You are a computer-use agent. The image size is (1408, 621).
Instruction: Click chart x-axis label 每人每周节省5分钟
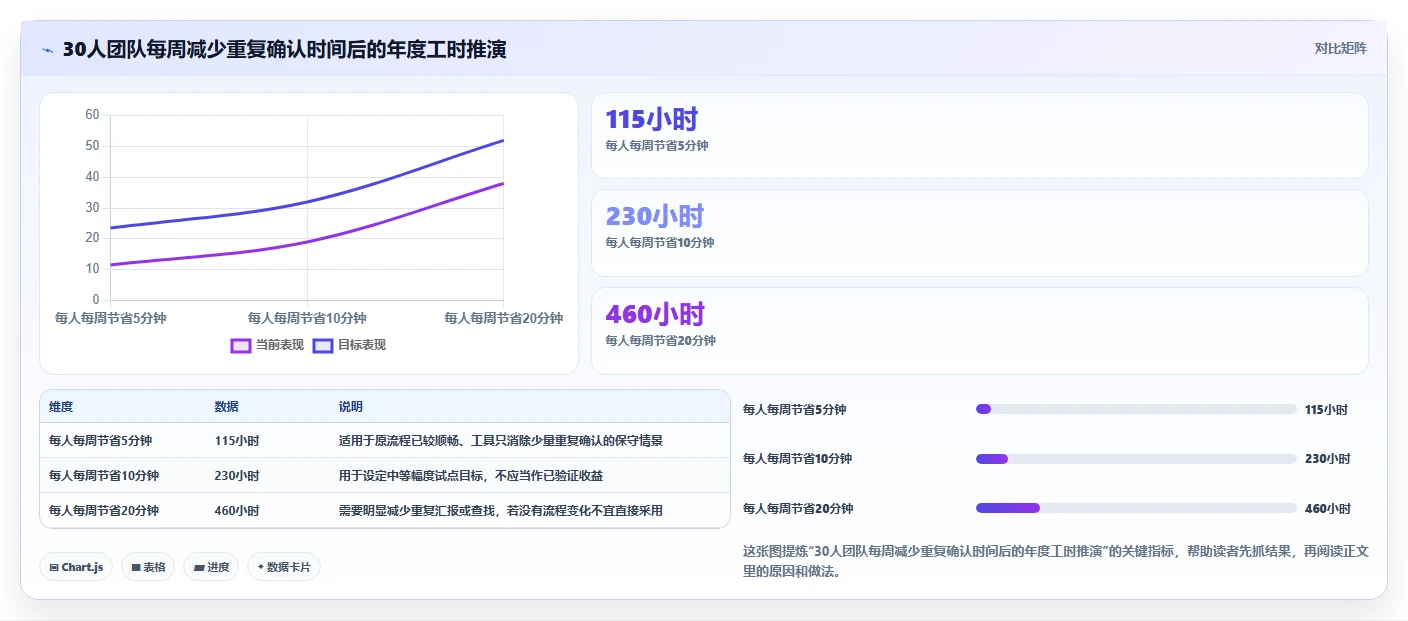pos(110,318)
